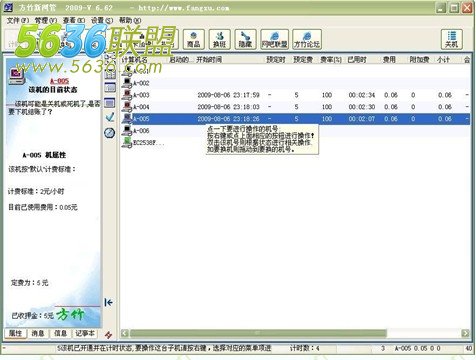This screenshot has height=360, width=476.
Task: Click the application icon in the title bar
Action: click(x=8, y=8)
